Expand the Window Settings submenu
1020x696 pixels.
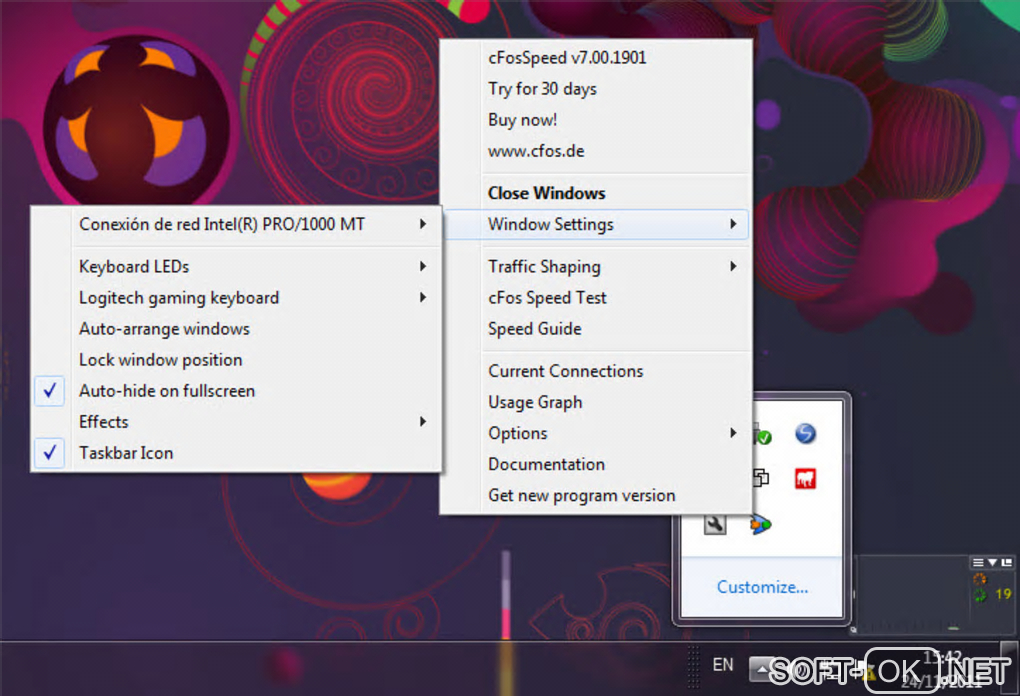coord(597,224)
